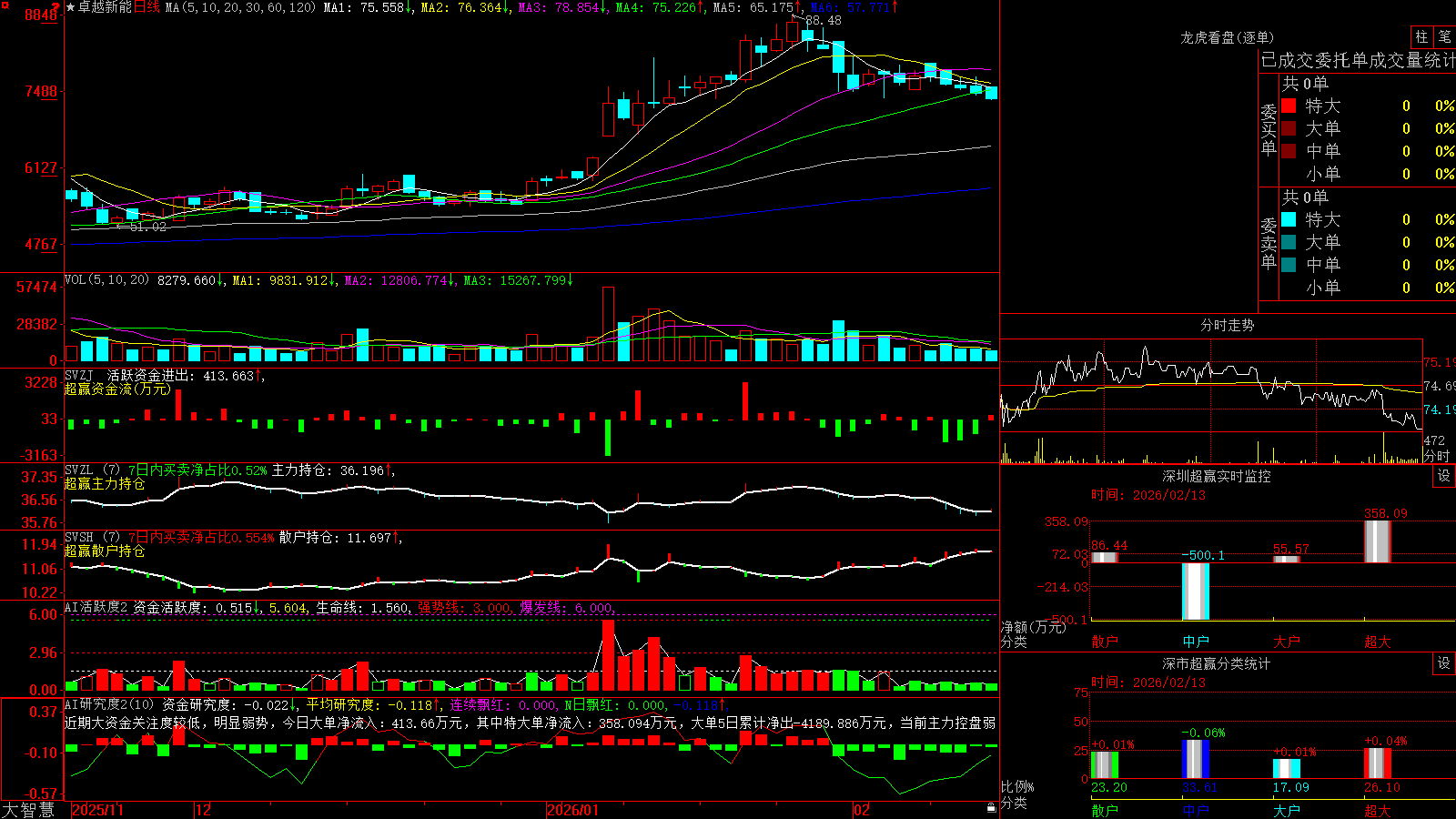This screenshot has height=819, width=1456.
Task: Click the 散户 23.20 bar in 分类统计
Action: point(1105,764)
